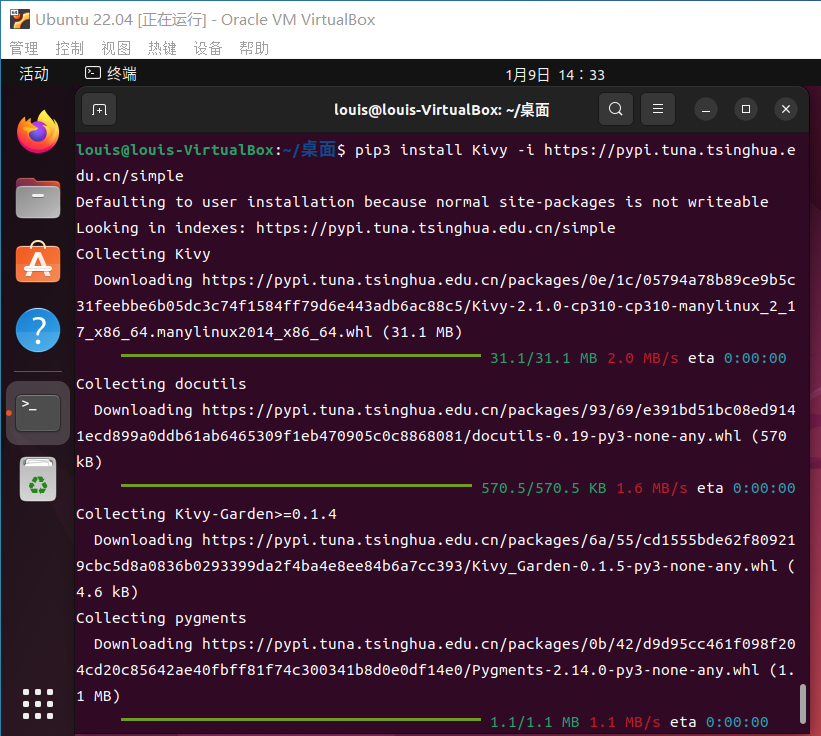Image resolution: width=821 pixels, height=736 pixels.
Task: Click the terminal vertical scrollbar
Action: click(x=803, y=704)
